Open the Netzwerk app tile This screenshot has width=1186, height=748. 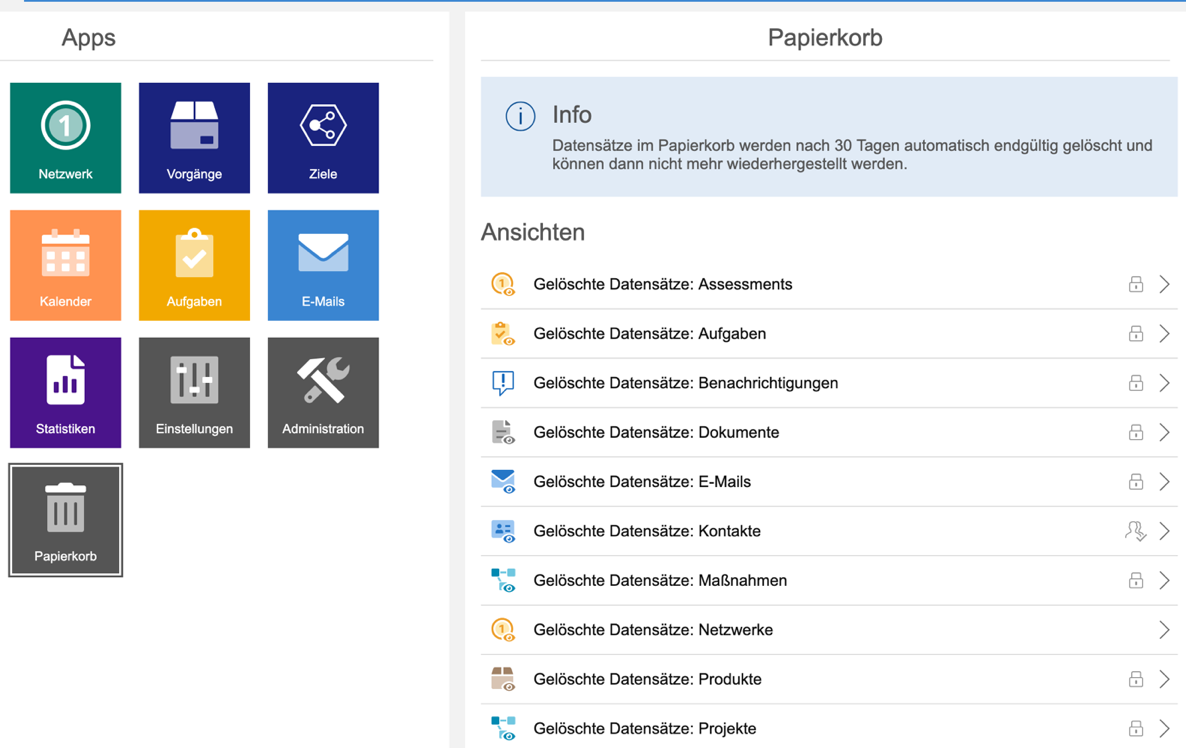66,138
